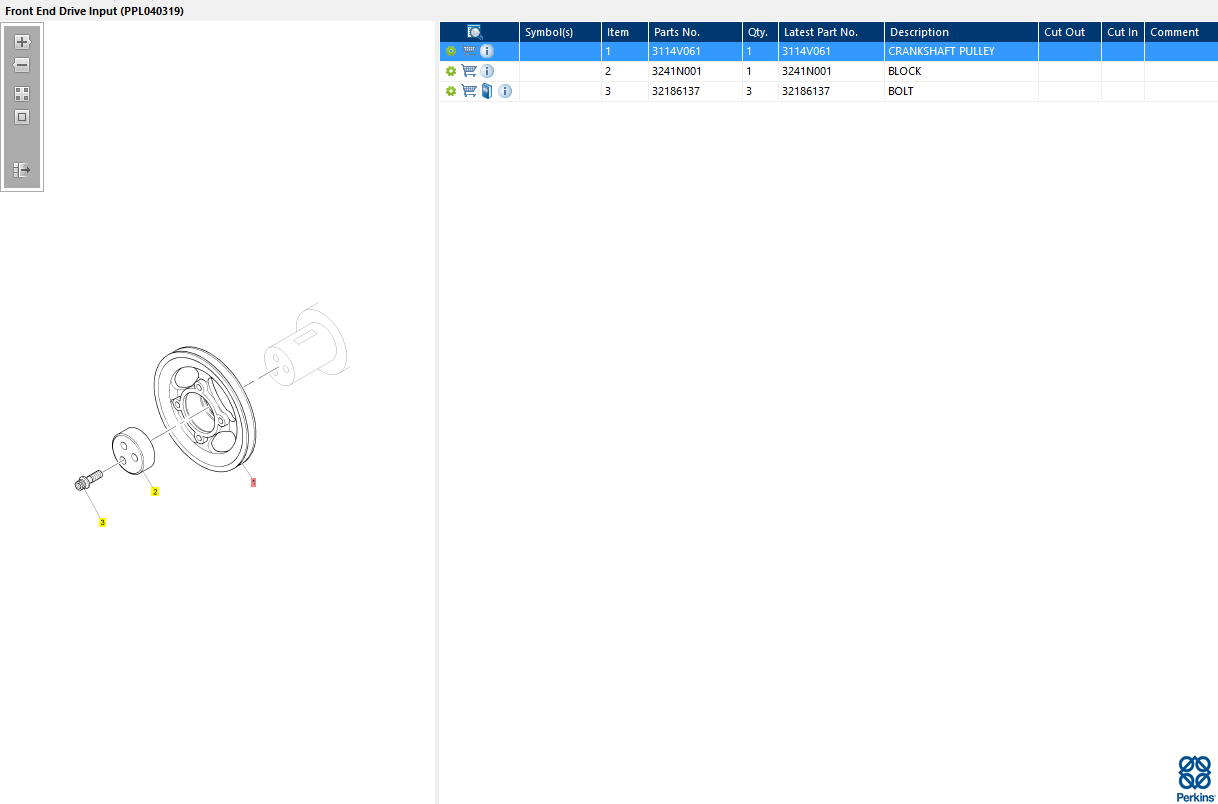The width and height of the screenshot is (1218, 804).
Task: Click the magnifier search icon in table header
Action: coord(475,32)
